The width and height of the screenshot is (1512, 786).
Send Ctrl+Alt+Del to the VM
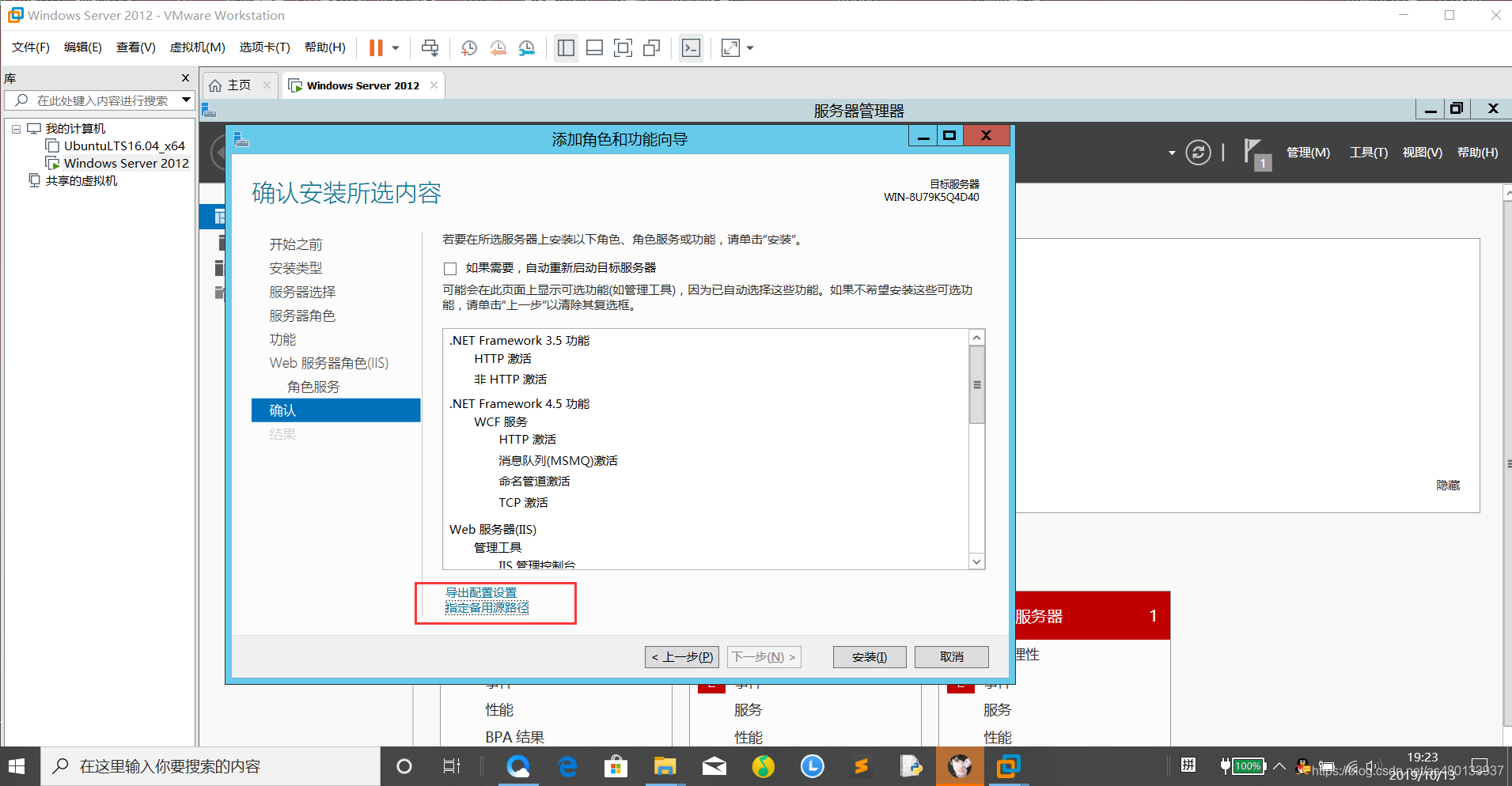430,48
